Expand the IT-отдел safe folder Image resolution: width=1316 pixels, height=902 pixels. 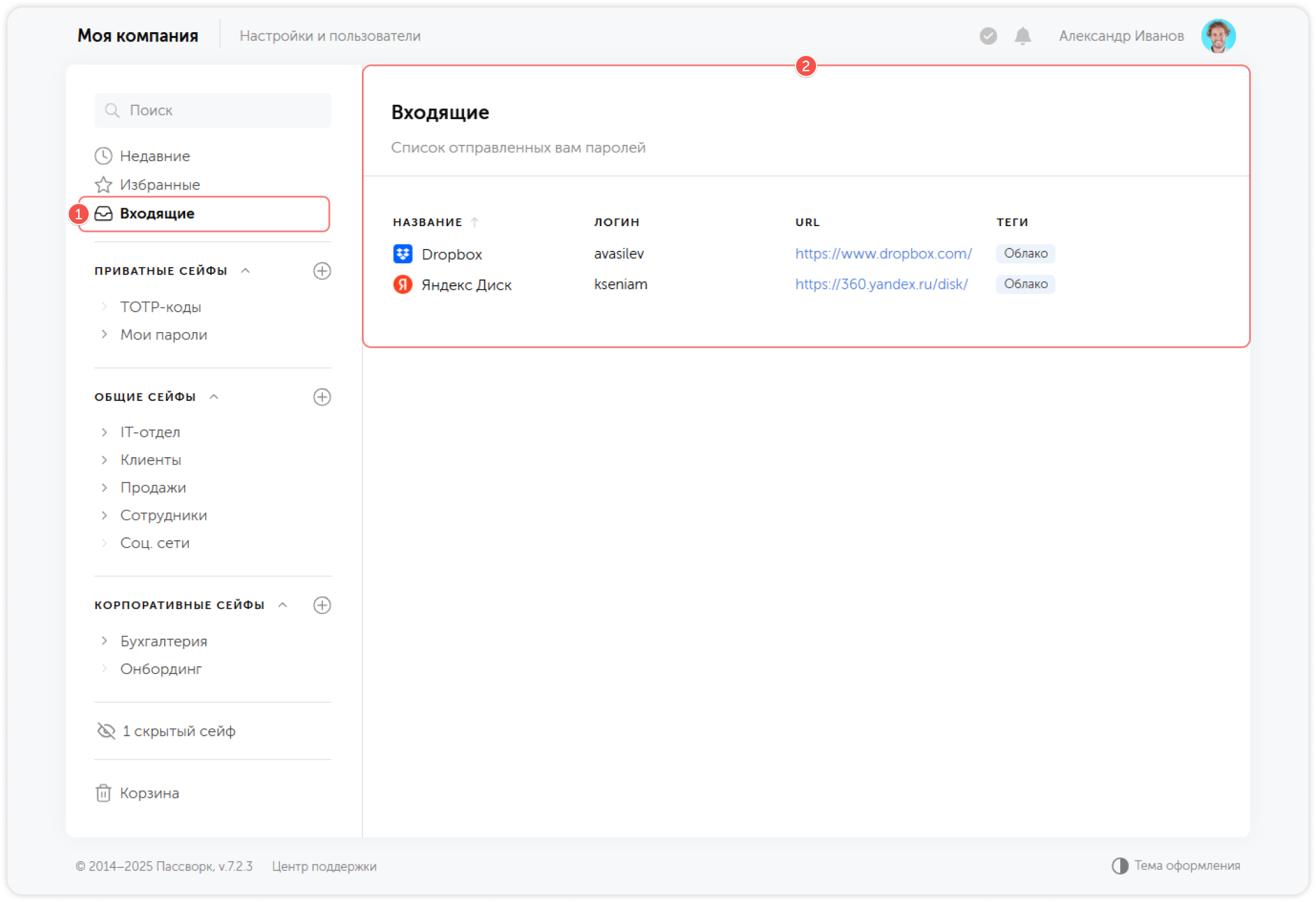[x=104, y=432]
